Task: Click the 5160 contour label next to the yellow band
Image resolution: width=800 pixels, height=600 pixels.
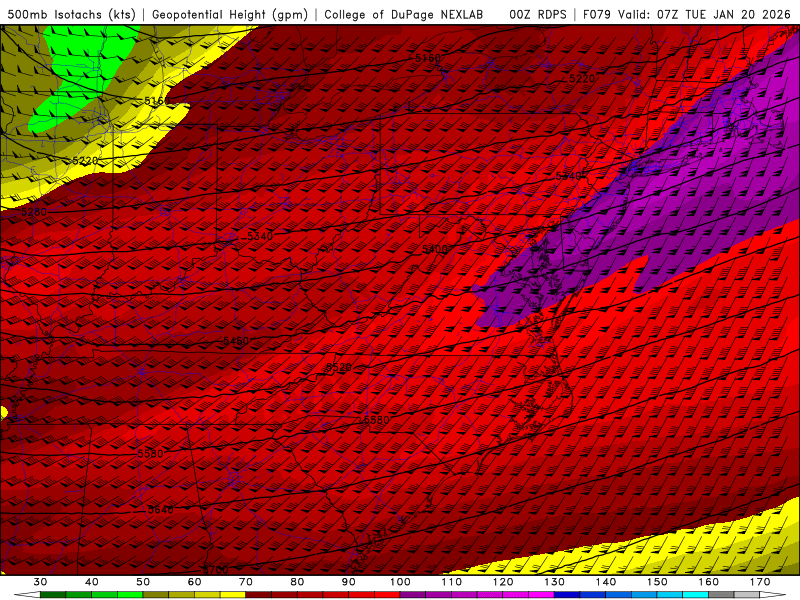Action: coord(157,101)
